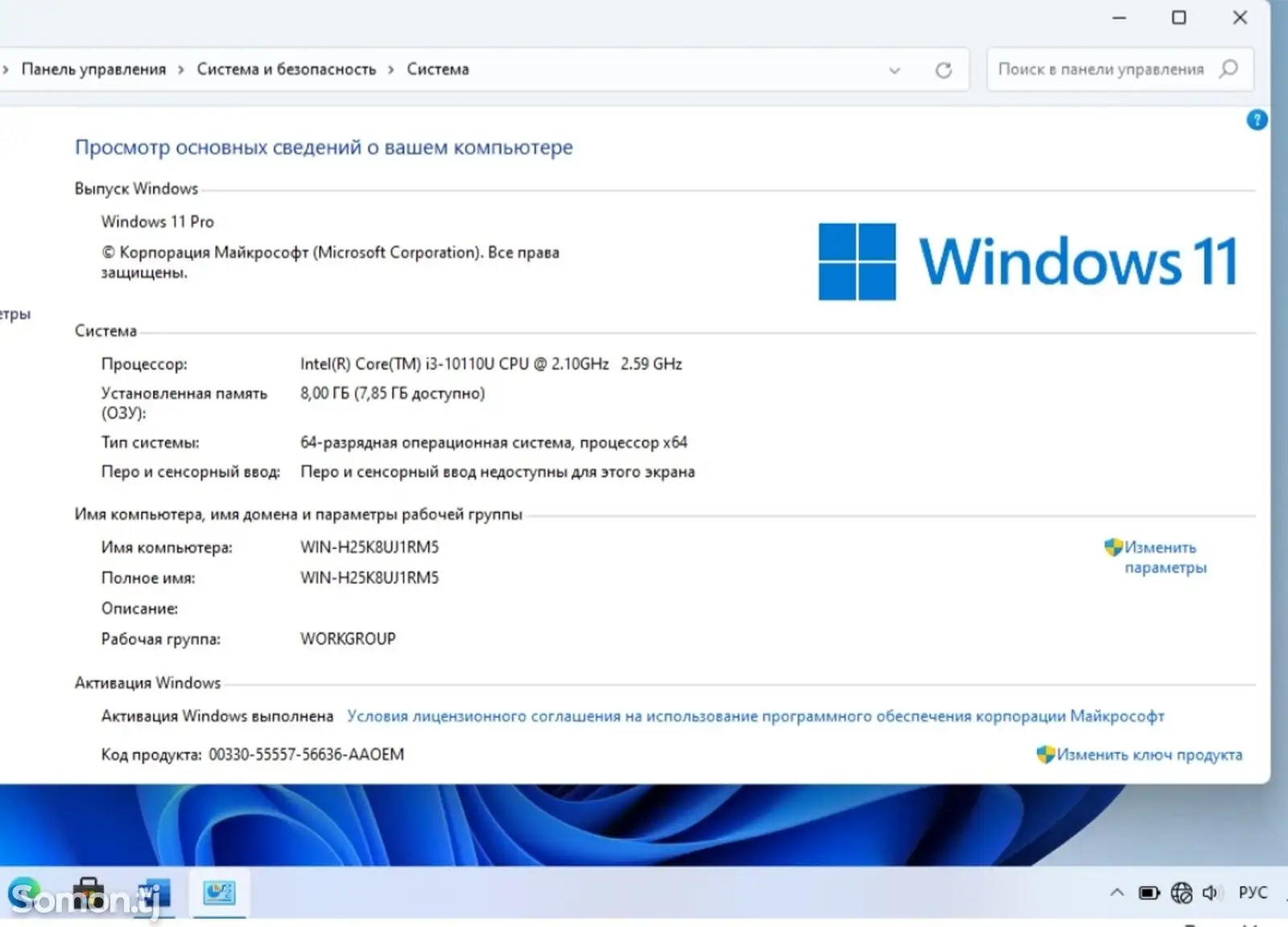This screenshot has height=927, width=1288.
Task: Click the Microsoft Corporation copyright text
Action: point(330,263)
